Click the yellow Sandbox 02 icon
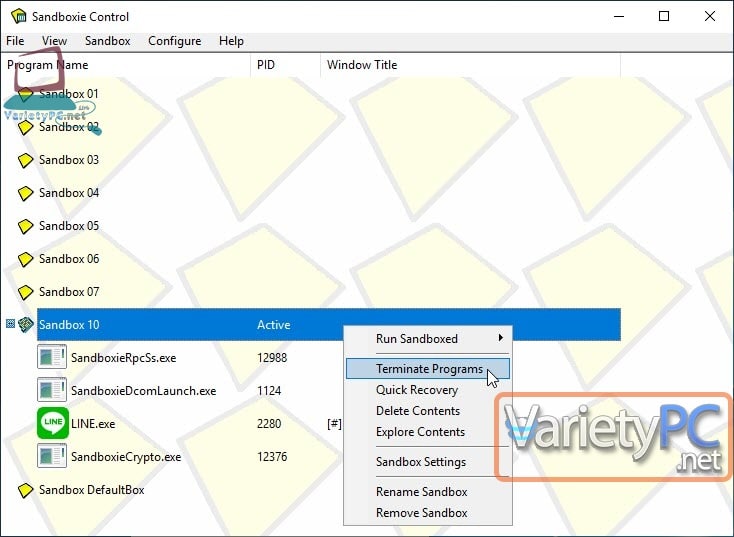This screenshot has width=734, height=537. pos(25,127)
